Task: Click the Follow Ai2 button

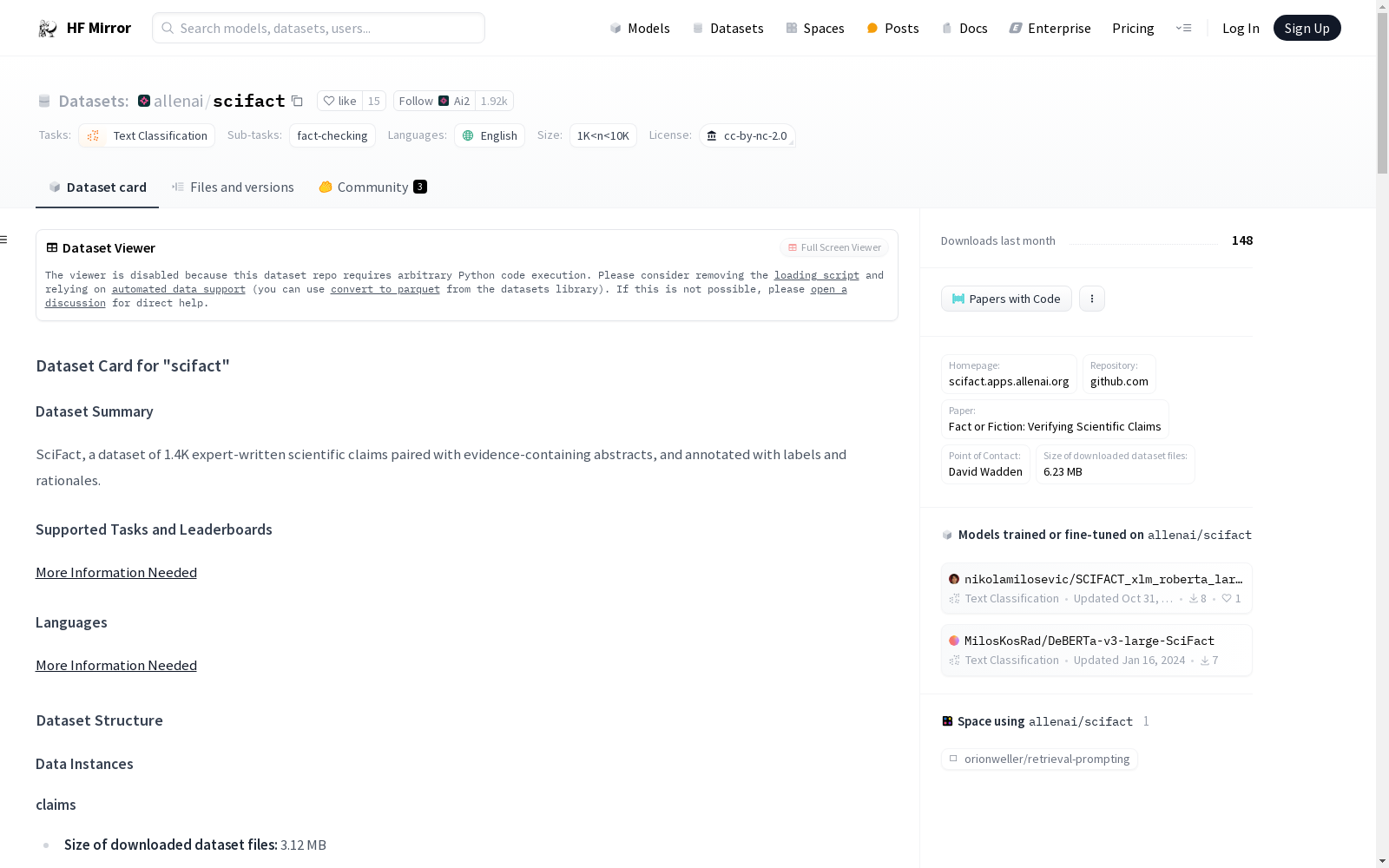Action: [434, 101]
